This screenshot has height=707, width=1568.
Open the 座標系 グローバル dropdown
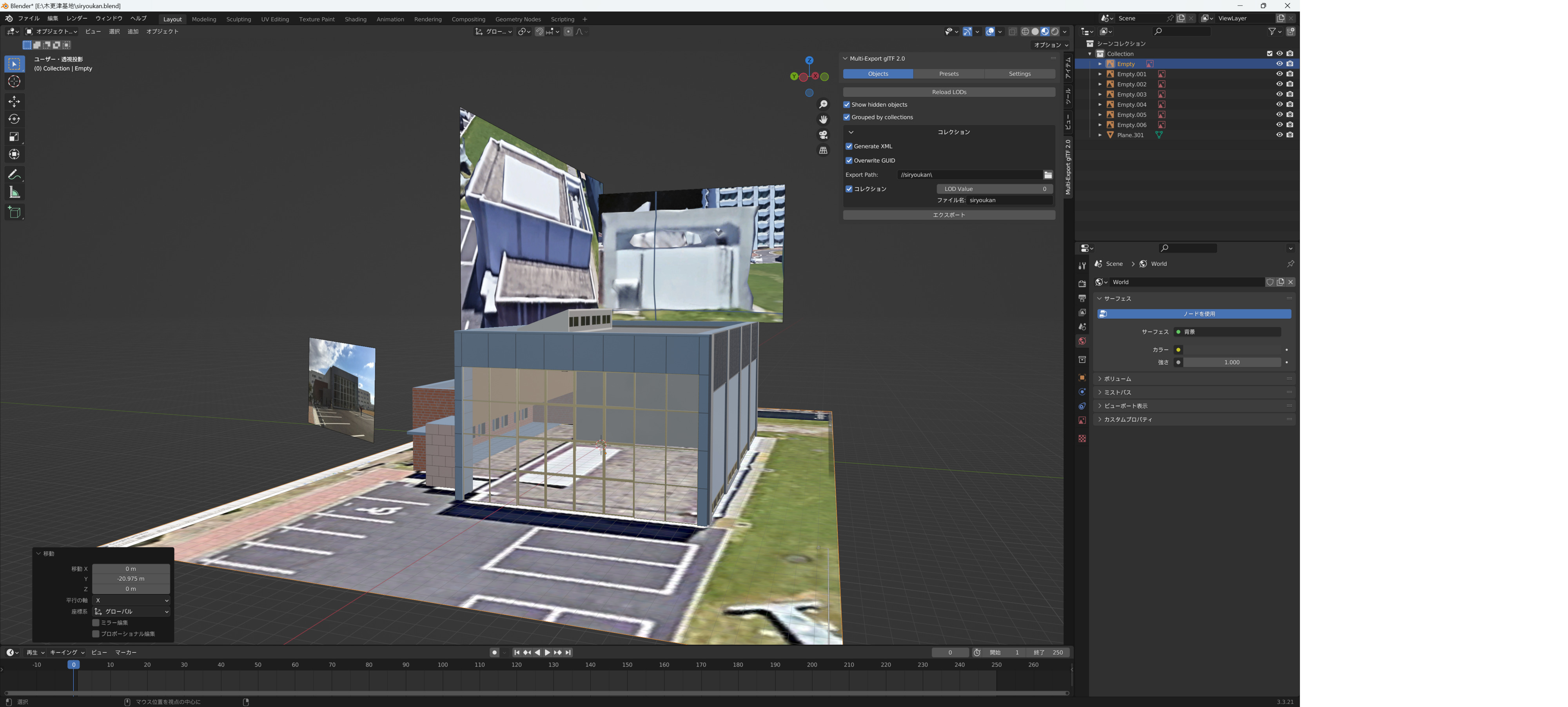click(x=131, y=611)
